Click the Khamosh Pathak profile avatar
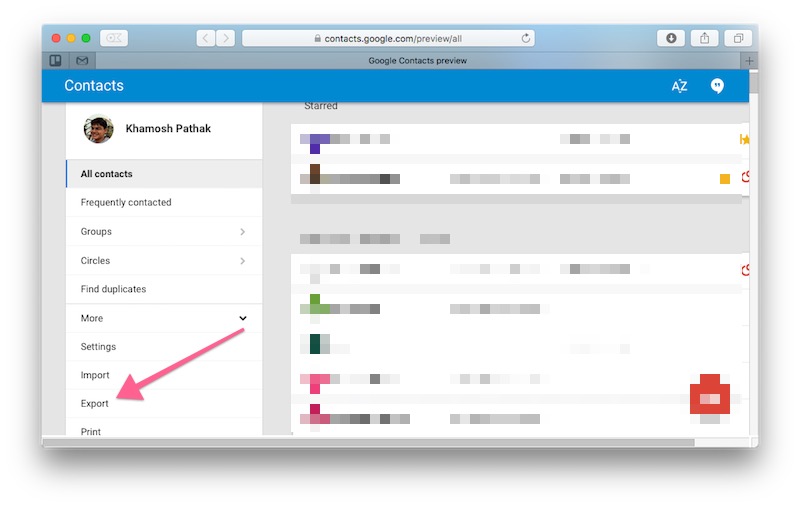 97,129
